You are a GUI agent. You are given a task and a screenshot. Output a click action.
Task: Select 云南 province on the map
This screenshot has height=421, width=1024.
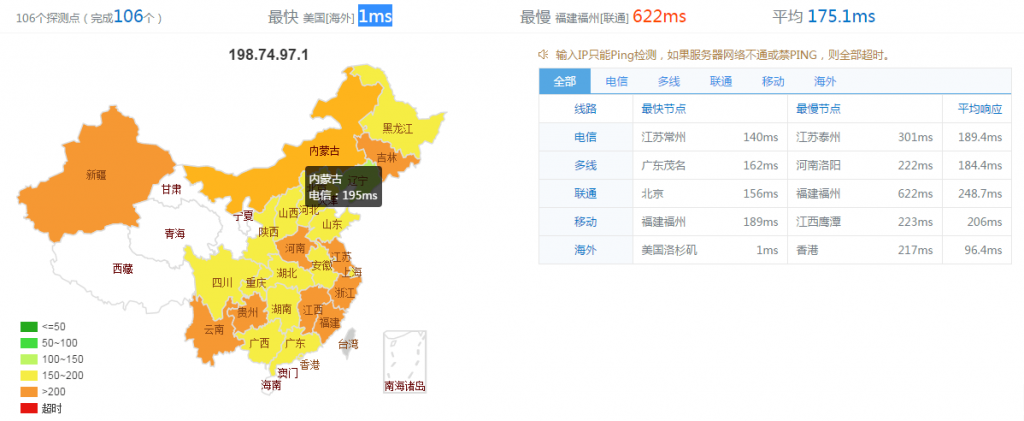(x=213, y=329)
